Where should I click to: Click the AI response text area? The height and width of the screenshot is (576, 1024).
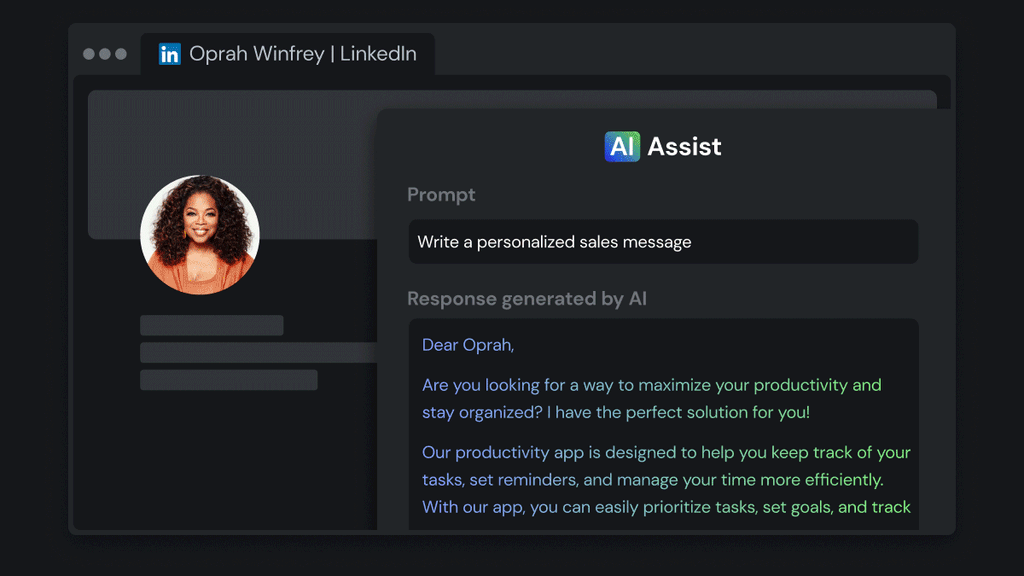pyautogui.click(x=663, y=425)
